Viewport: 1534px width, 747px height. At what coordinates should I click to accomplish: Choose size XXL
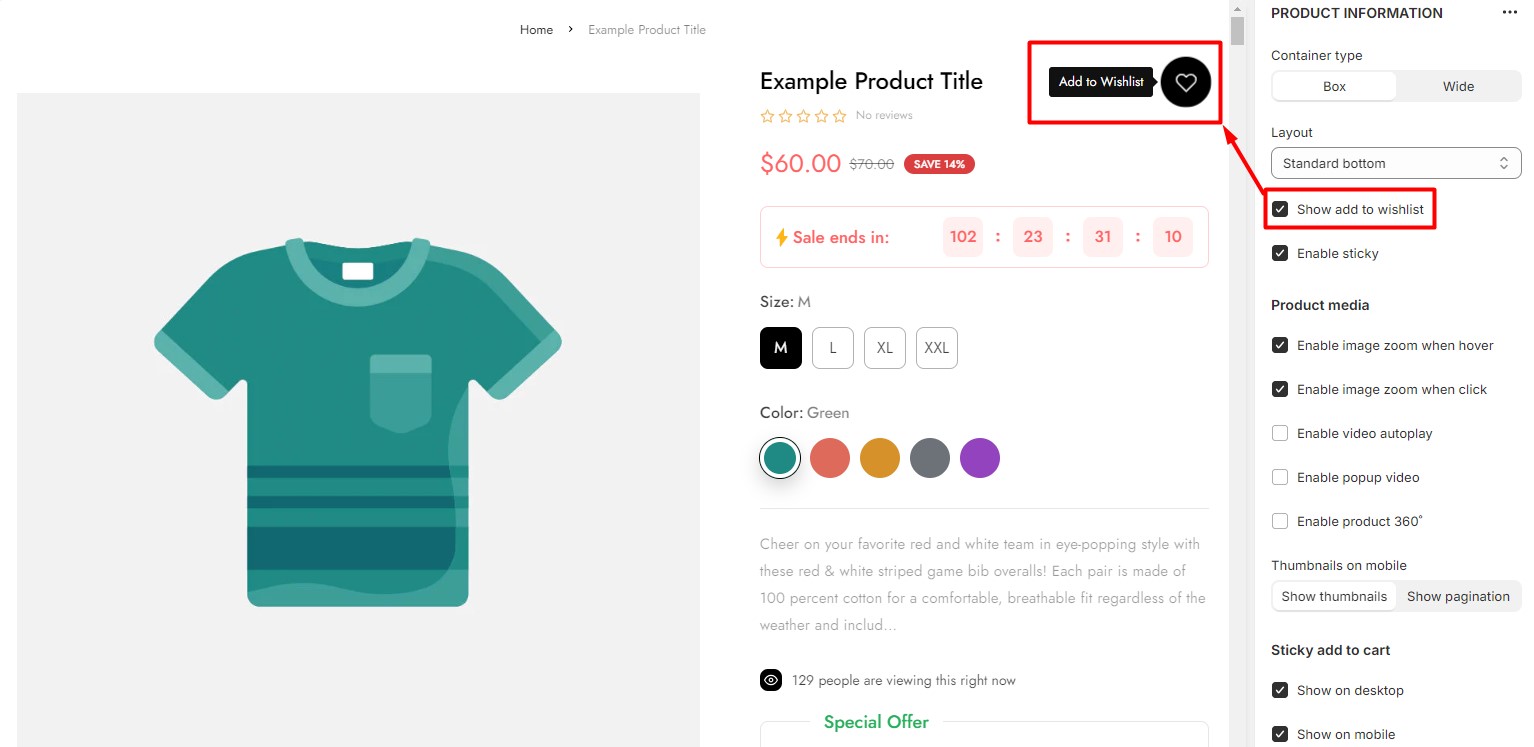(937, 348)
